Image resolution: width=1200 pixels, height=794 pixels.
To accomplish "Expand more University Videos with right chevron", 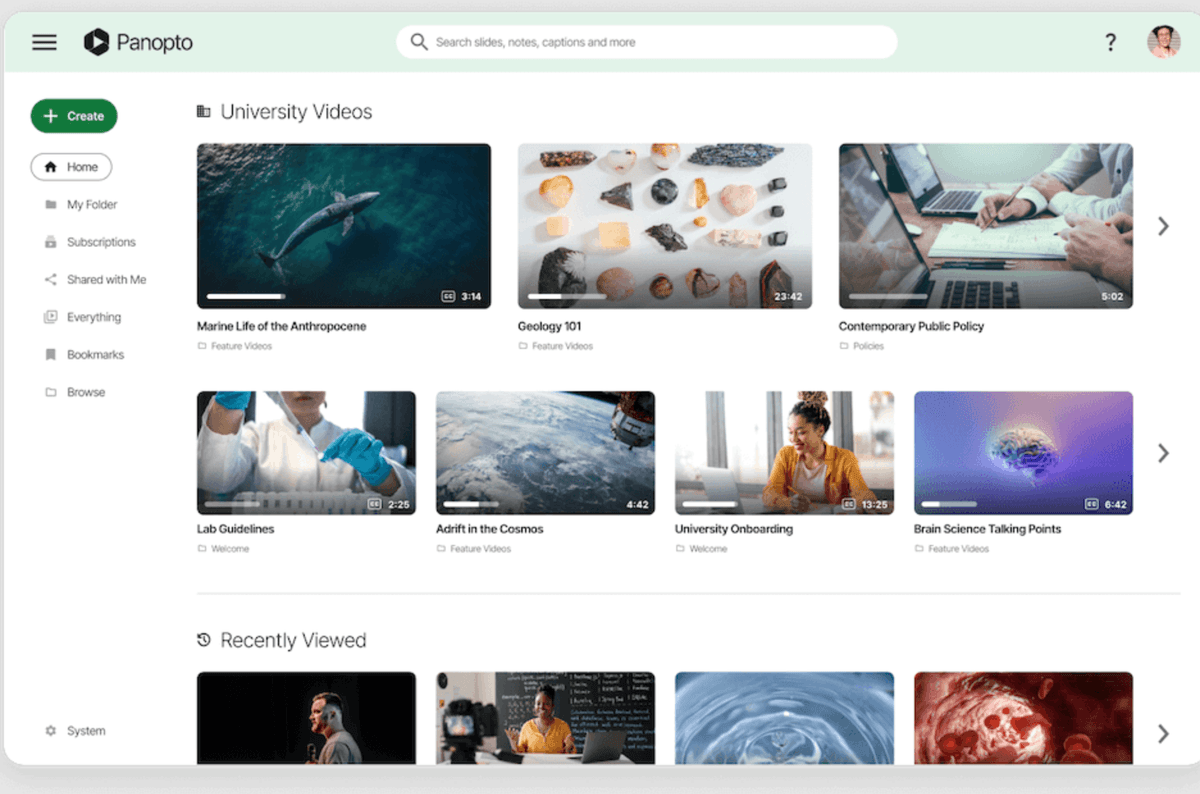I will pyautogui.click(x=1162, y=226).
